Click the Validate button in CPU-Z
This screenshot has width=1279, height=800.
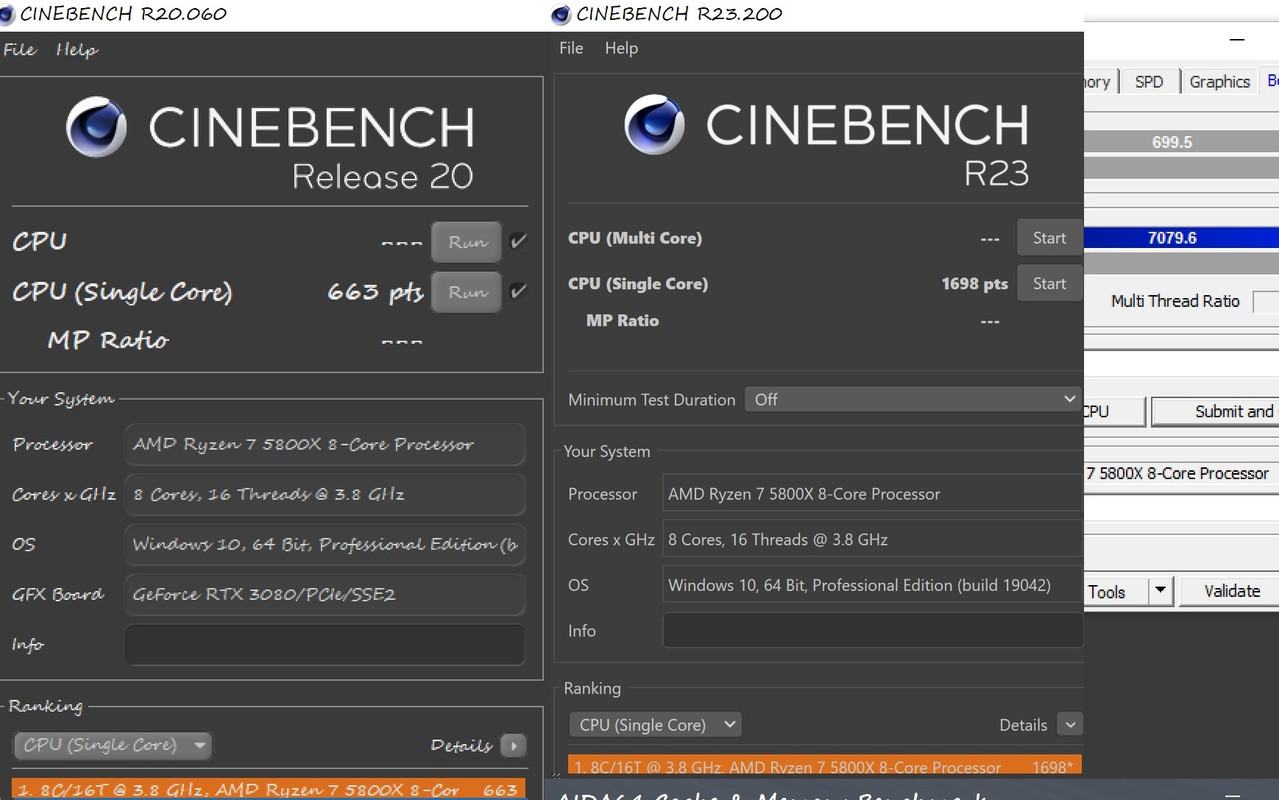coord(1229,591)
